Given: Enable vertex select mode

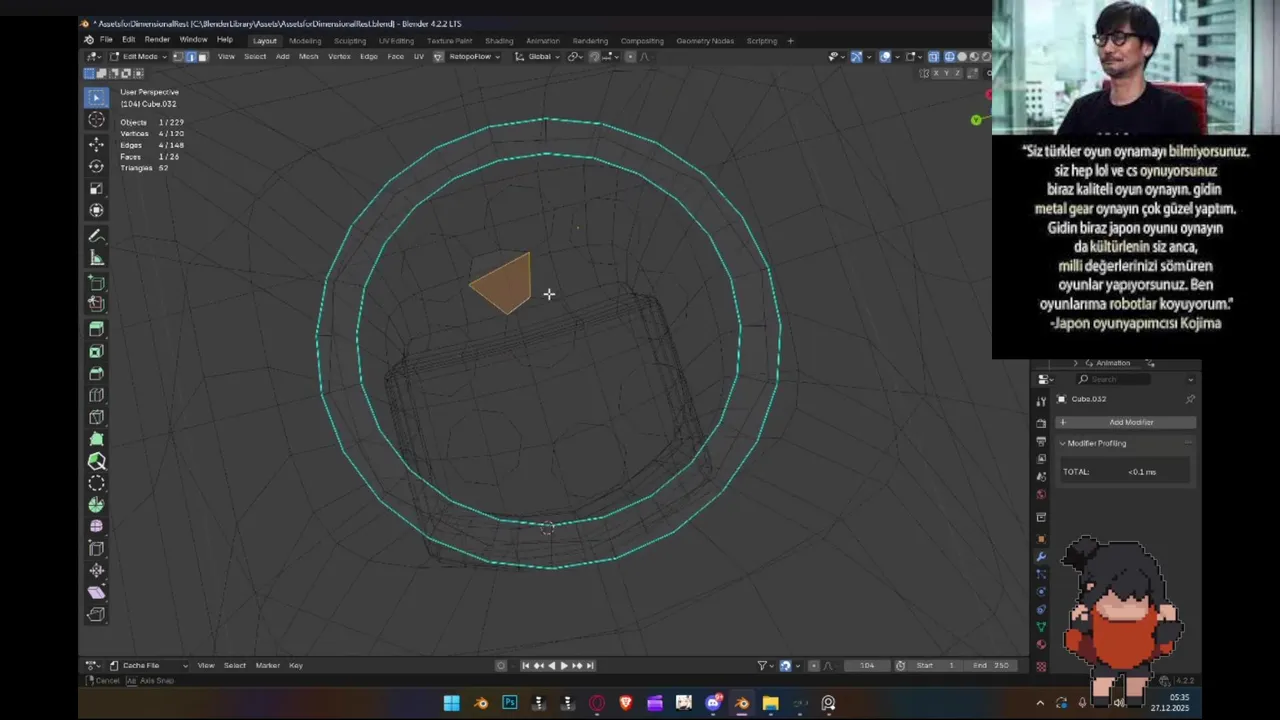Looking at the screenshot, I should [x=179, y=56].
